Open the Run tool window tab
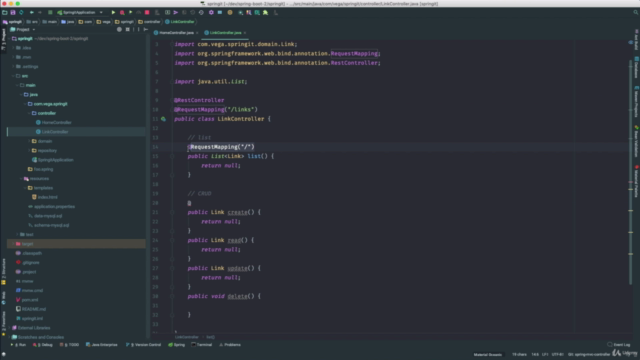 pos(18,345)
